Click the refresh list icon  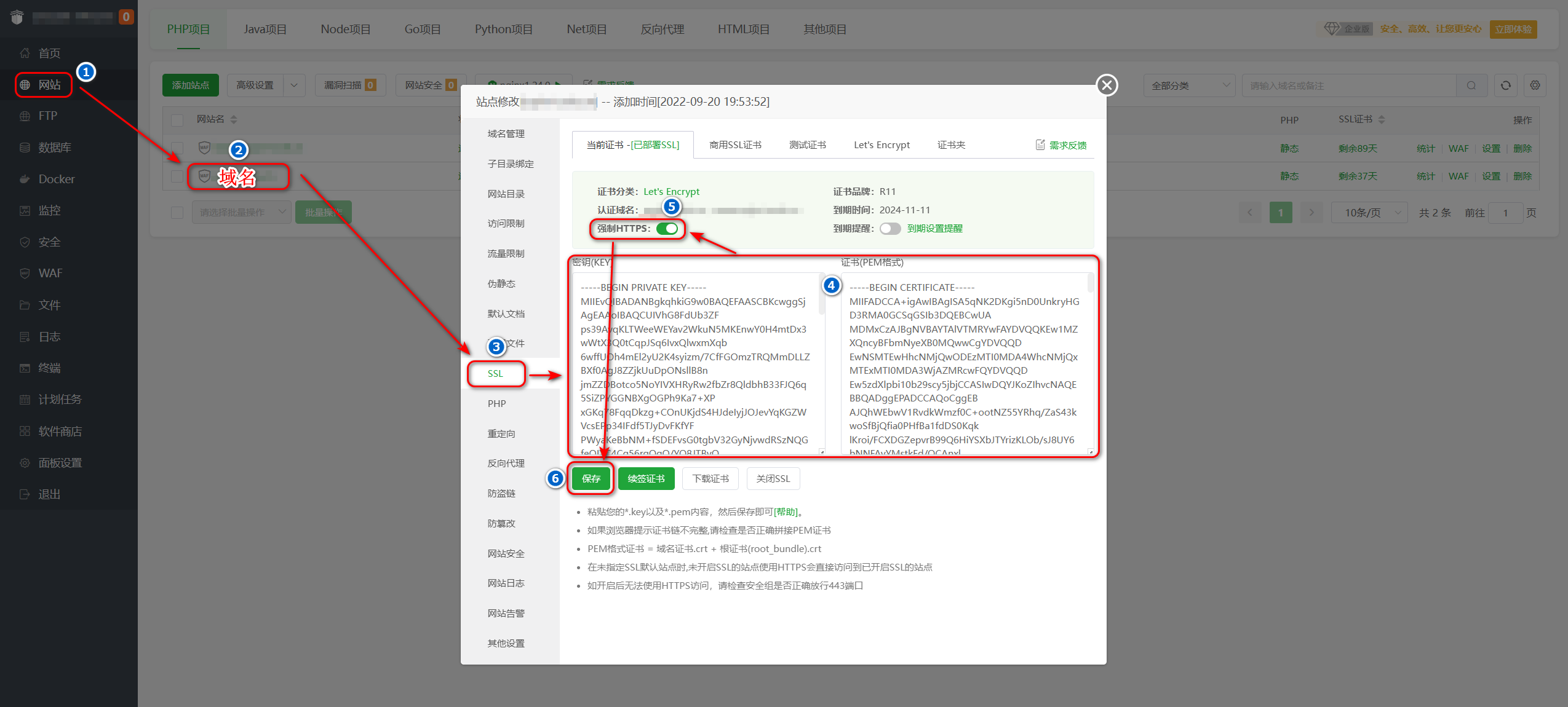[1505, 85]
